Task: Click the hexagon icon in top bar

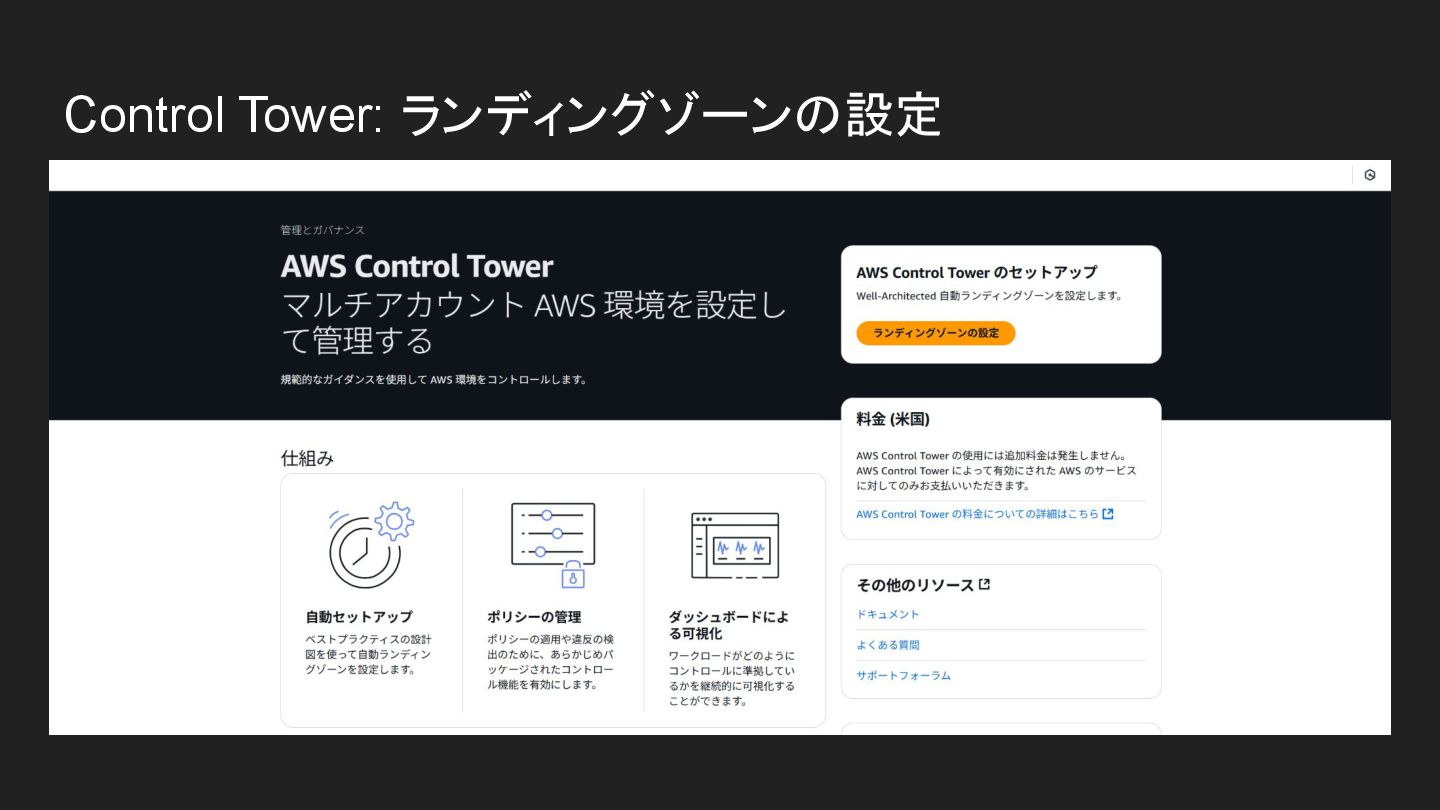Action: (x=1370, y=175)
